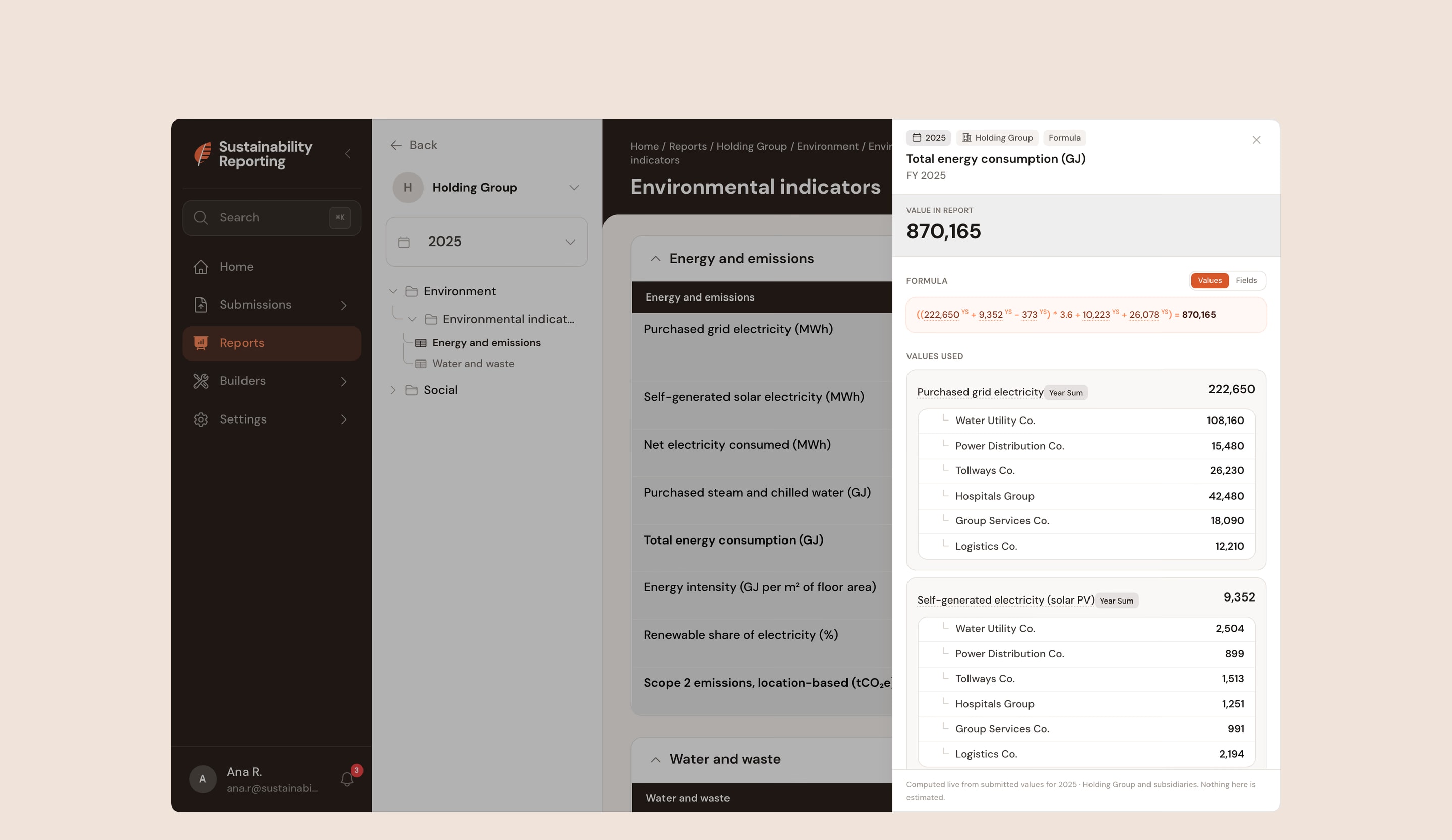Click the Submissions document icon
This screenshot has width=1452, height=840.
pyautogui.click(x=201, y=305)
